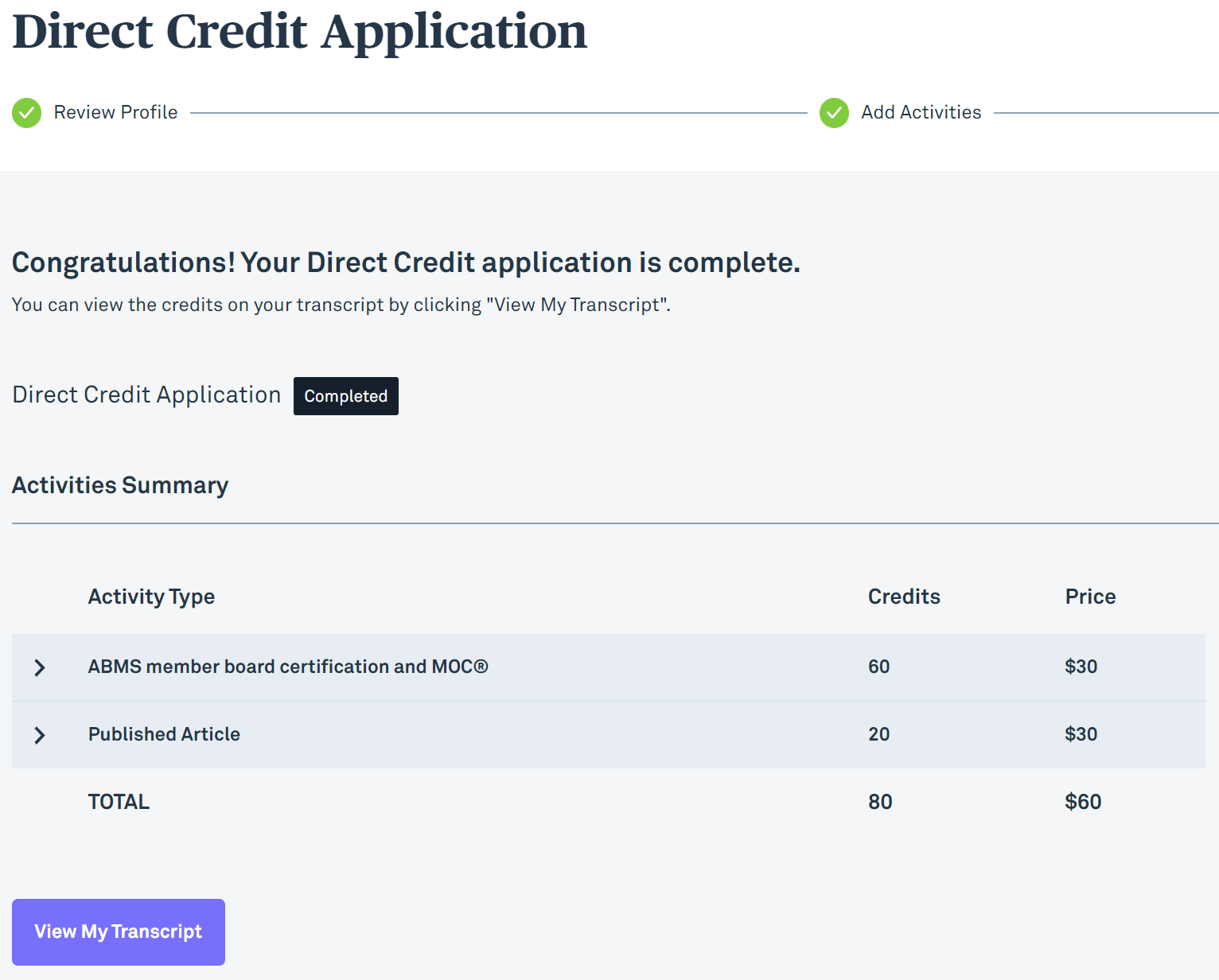This screenshot has height=980, width=1219.
Task: Click the TOTAL row label
Action: point(119,802)
